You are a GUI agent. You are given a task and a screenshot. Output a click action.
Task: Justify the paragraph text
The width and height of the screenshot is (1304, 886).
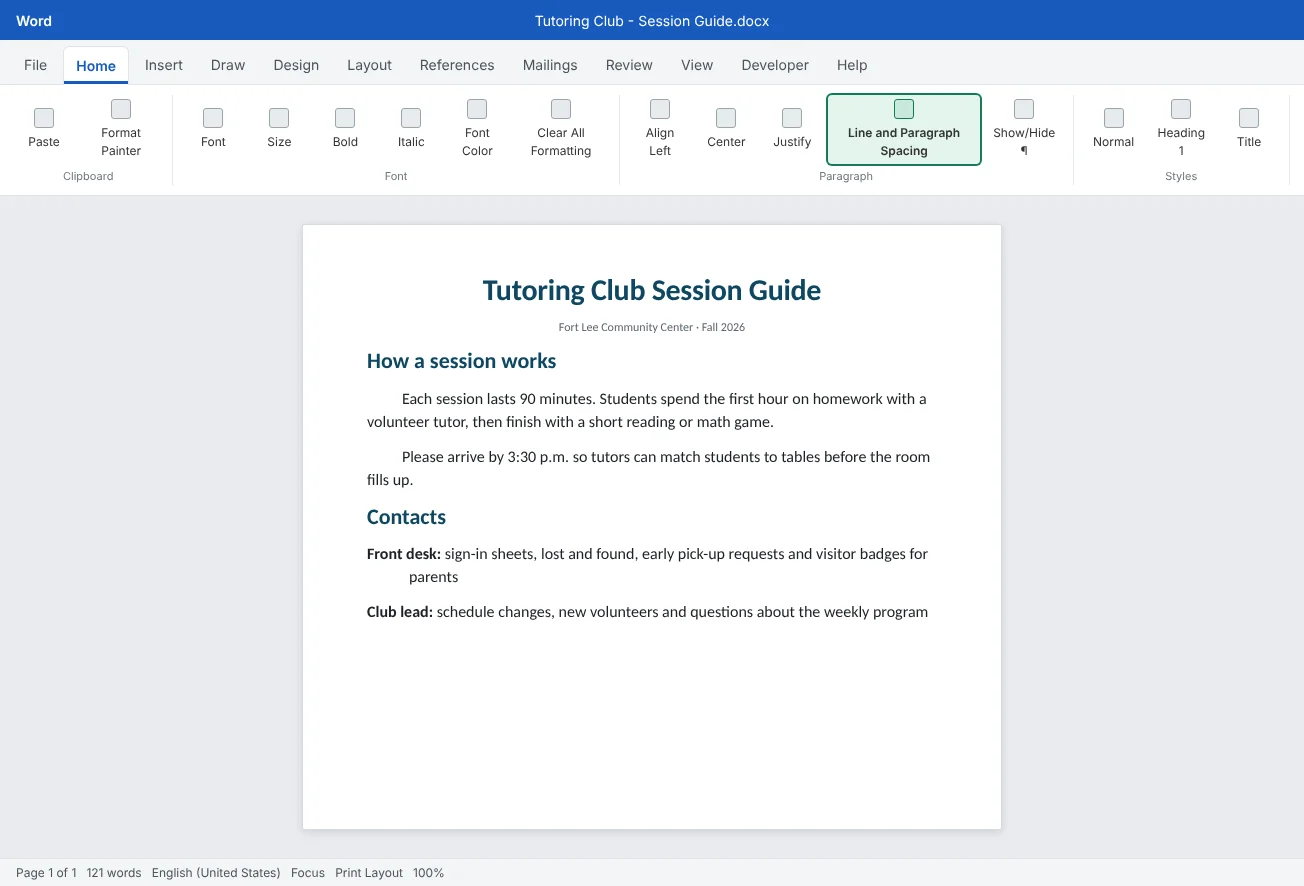792,129
